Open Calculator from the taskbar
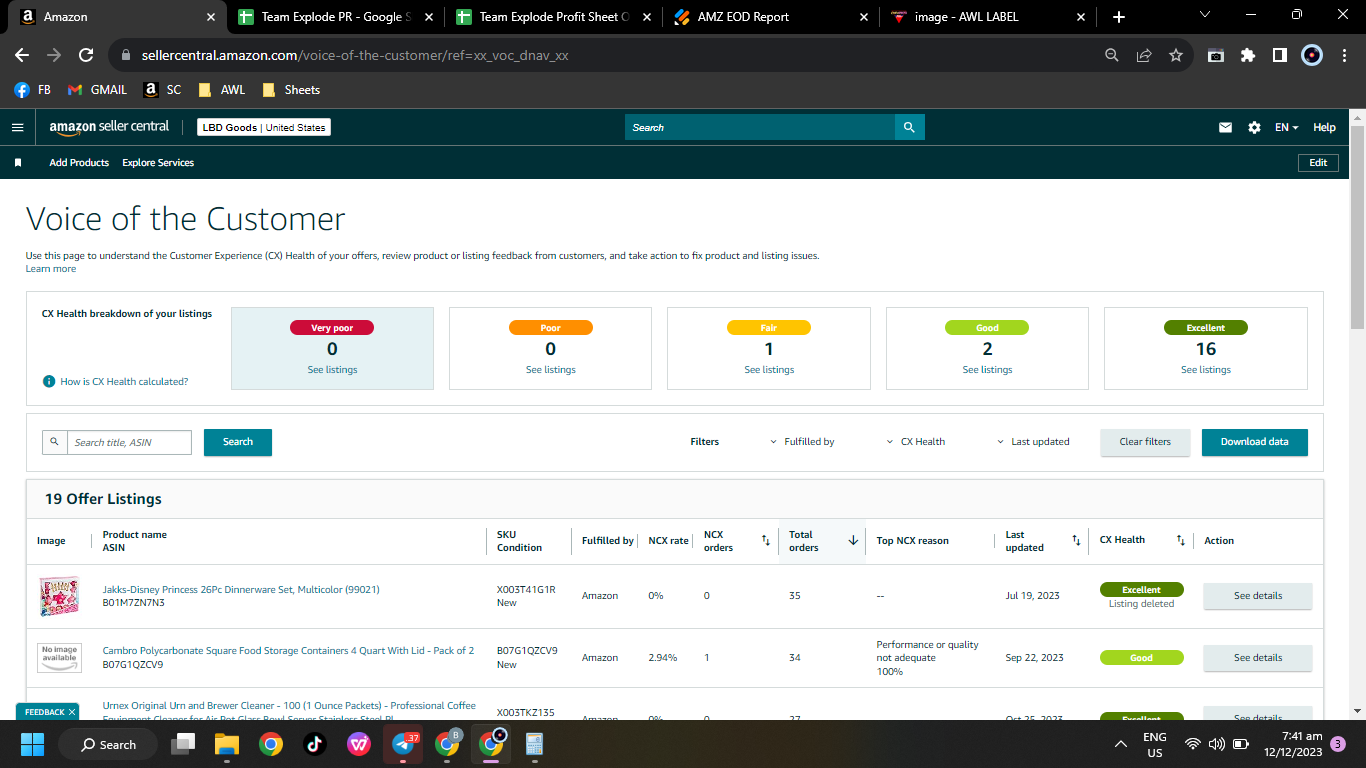1366x768 pixels. point(534,744)
